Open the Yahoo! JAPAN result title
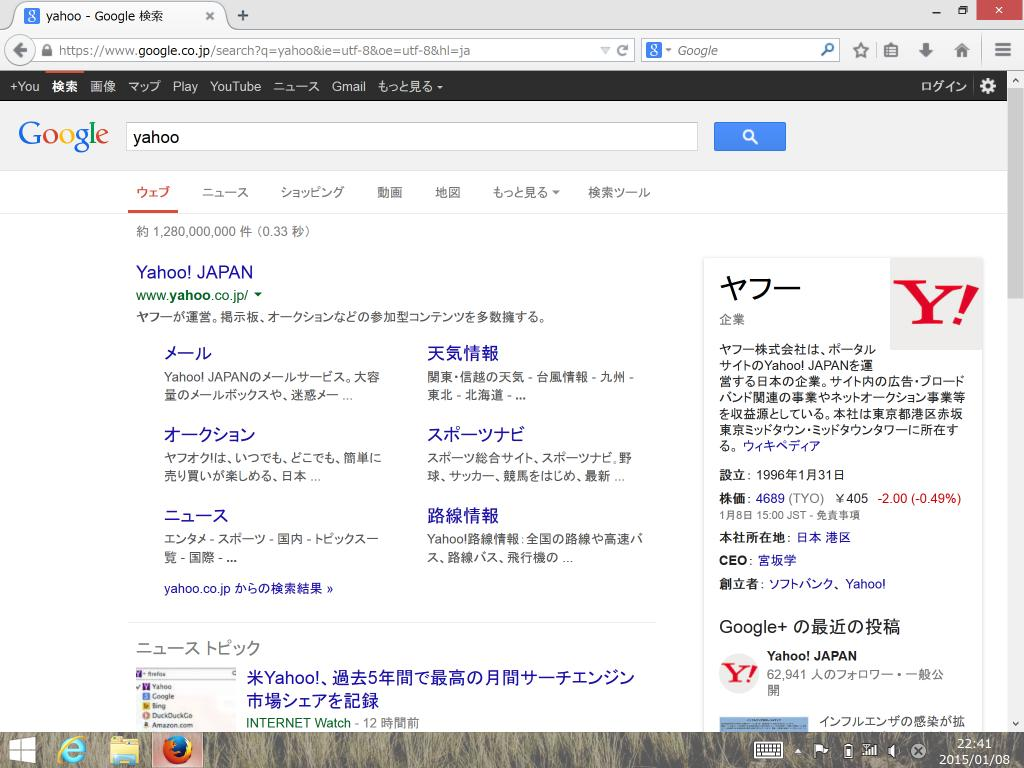Image resolution: width=1024 pixels, height=768 pixels. point(194,272)
